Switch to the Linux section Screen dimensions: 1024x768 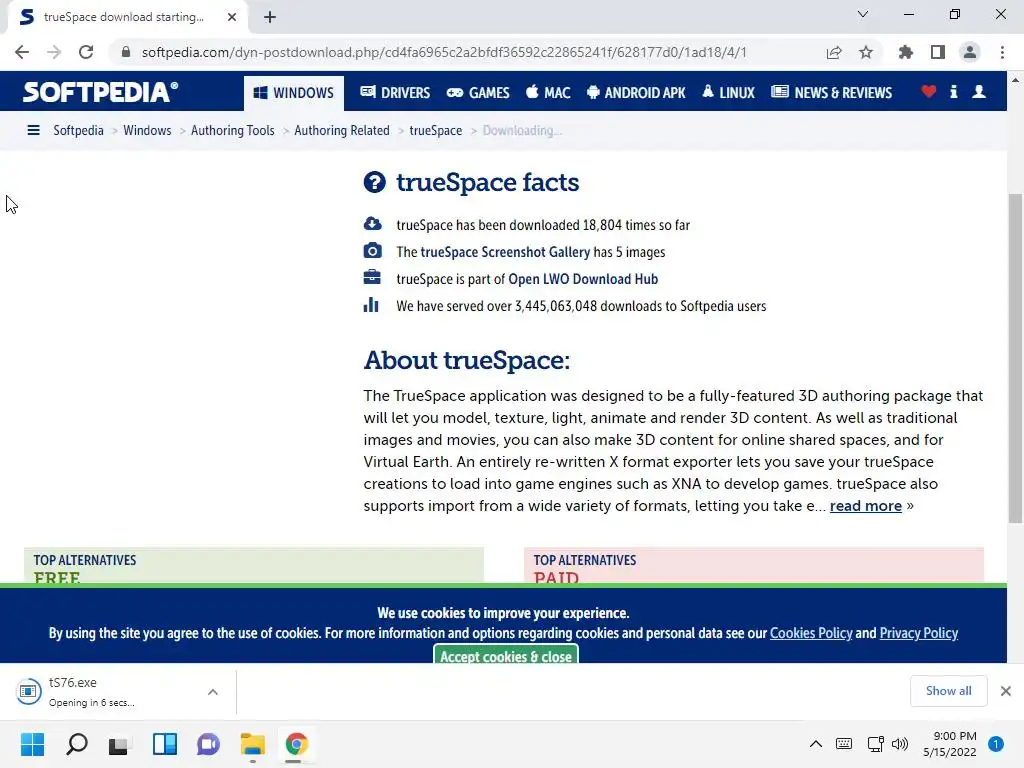coord(728,93)
